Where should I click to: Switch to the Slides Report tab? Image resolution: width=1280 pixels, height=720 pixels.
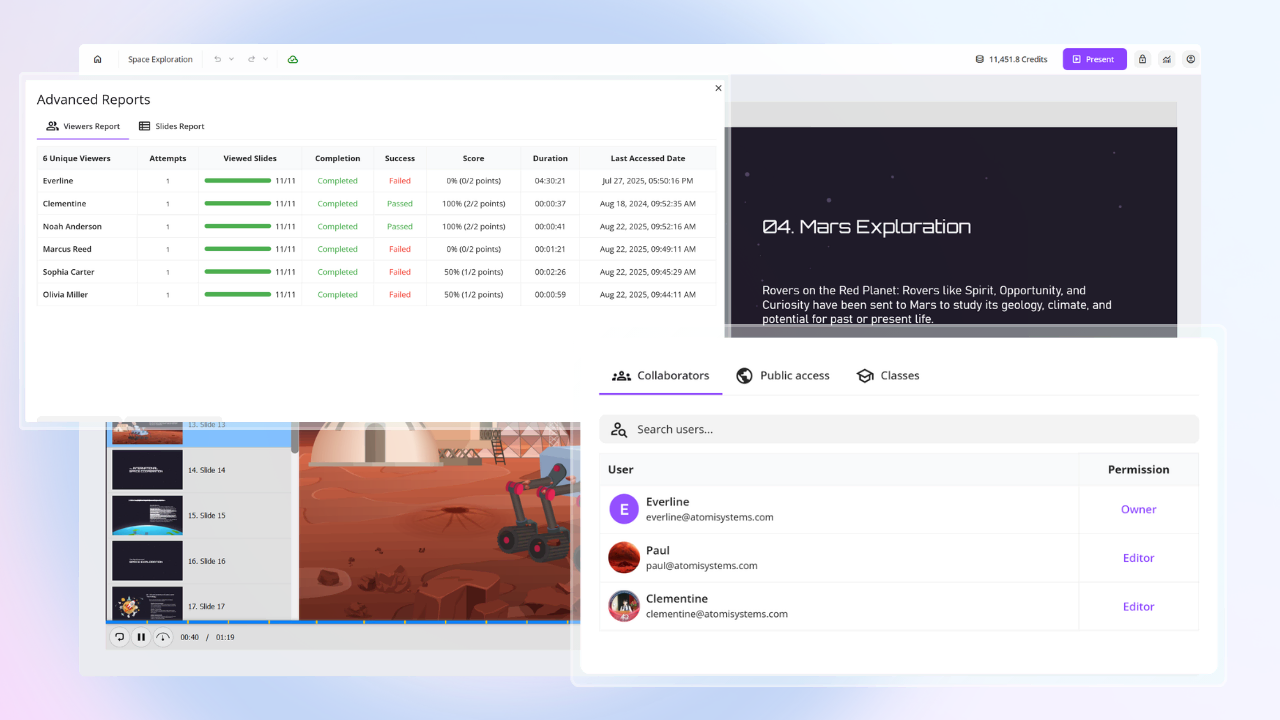(171, 126)
